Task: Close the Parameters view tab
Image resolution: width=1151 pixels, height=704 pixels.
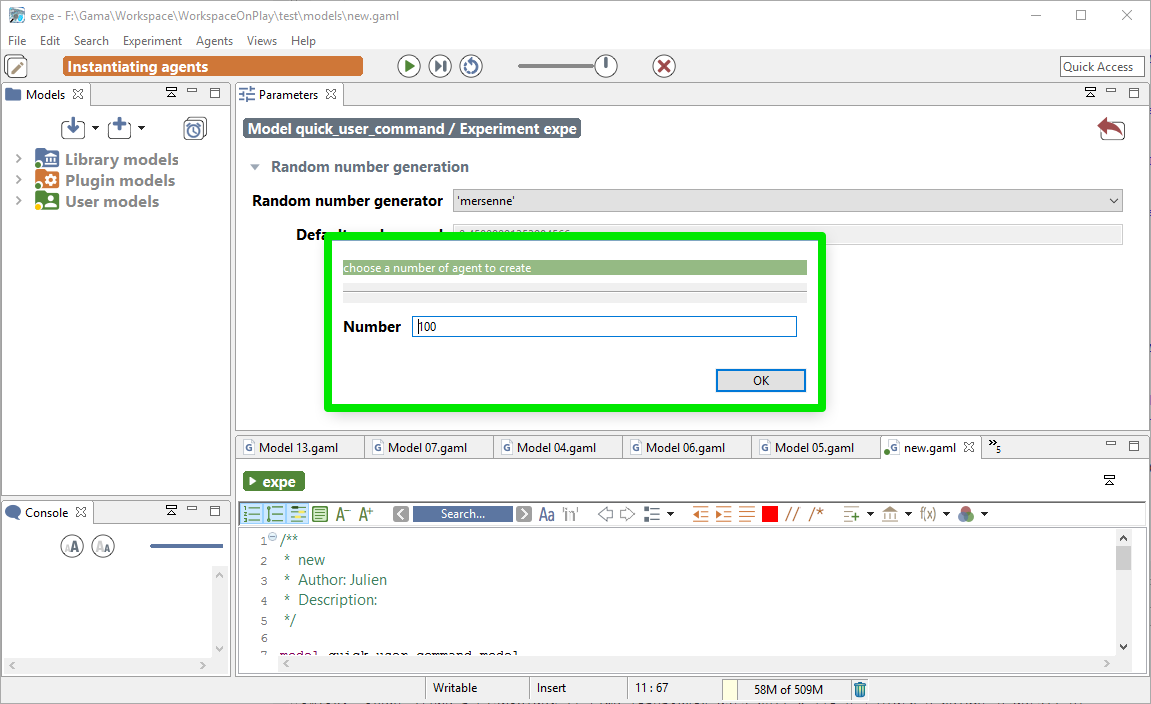Action: click(x=331, y=94)
